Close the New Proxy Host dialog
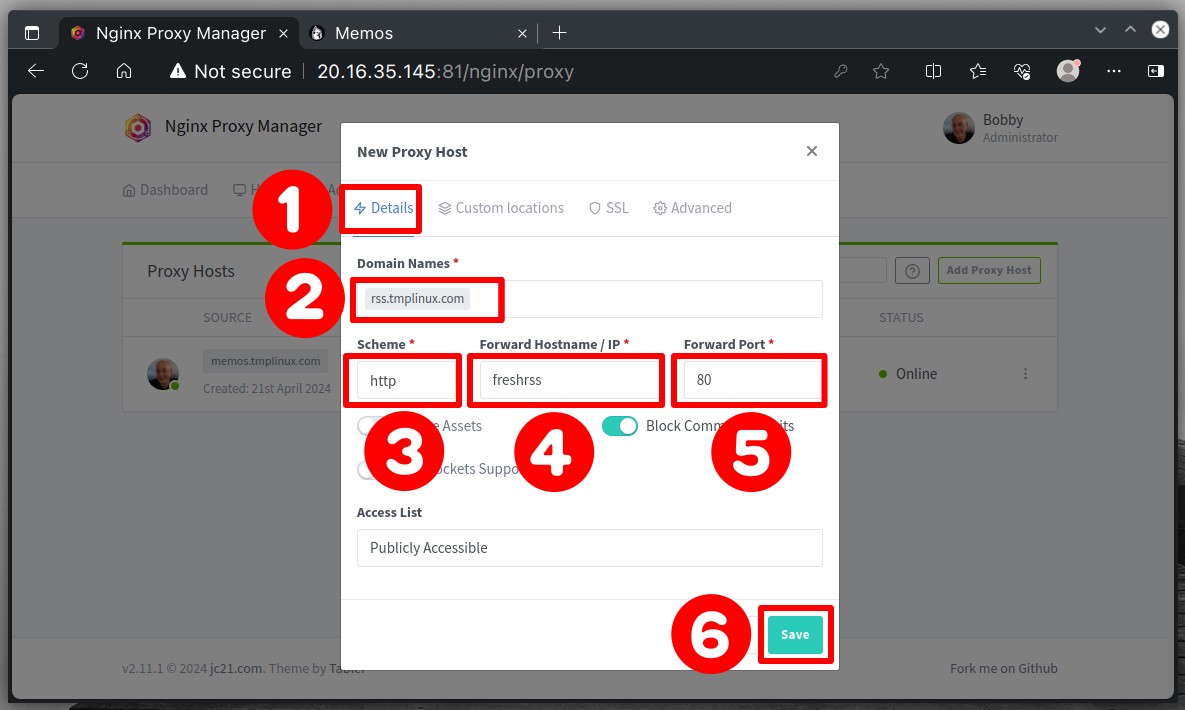 [812, 151]
